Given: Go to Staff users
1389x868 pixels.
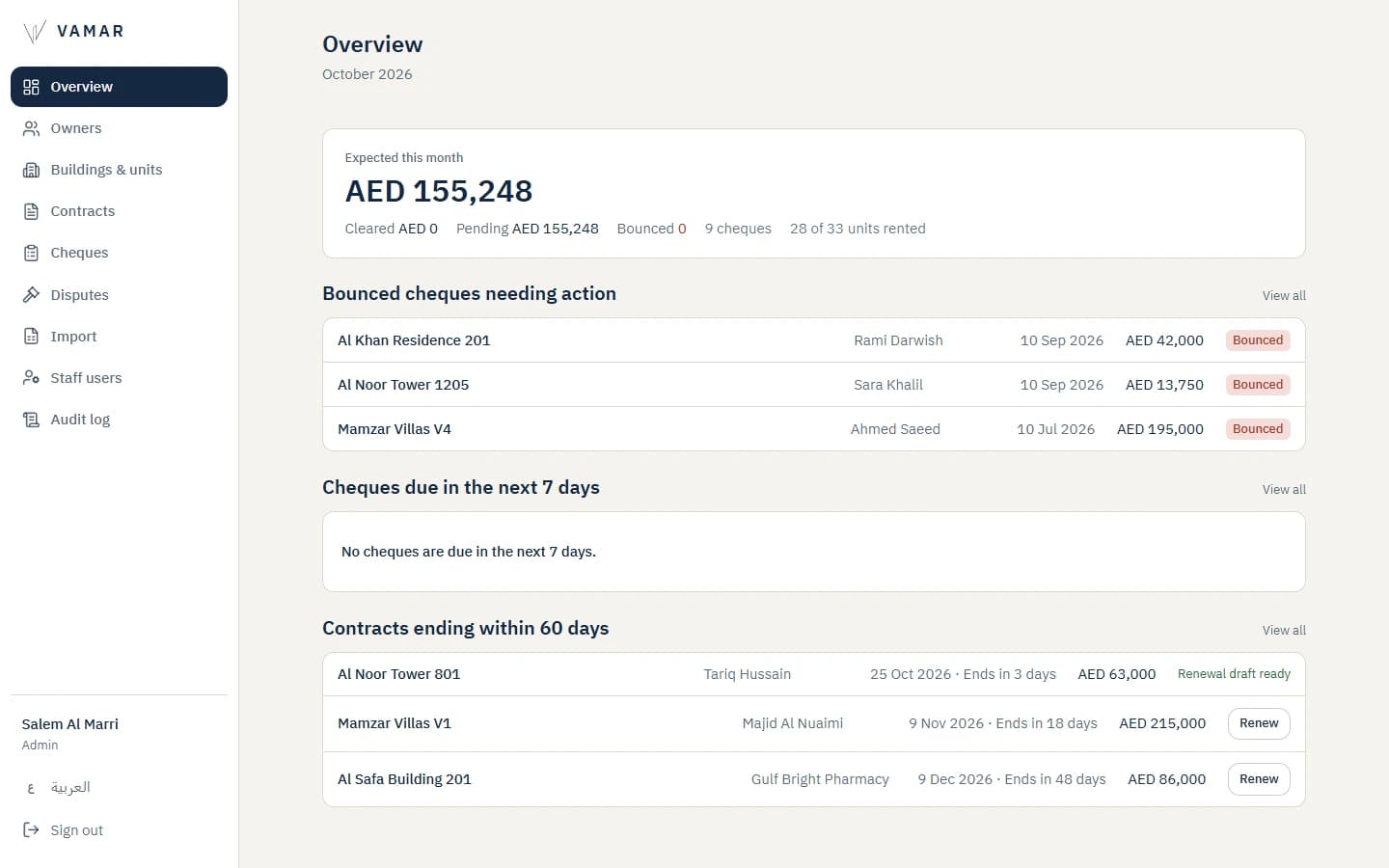Looking at the screenshot, I should [119, 378].
